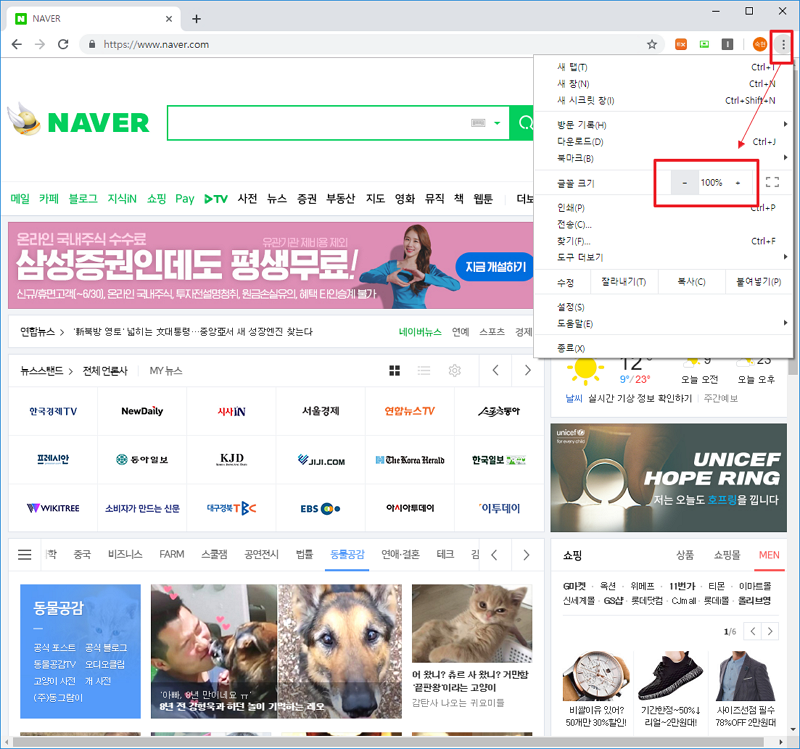800x749 pixels.
Task: Open 지식iN link in navigation
Action: pos(122,198)
